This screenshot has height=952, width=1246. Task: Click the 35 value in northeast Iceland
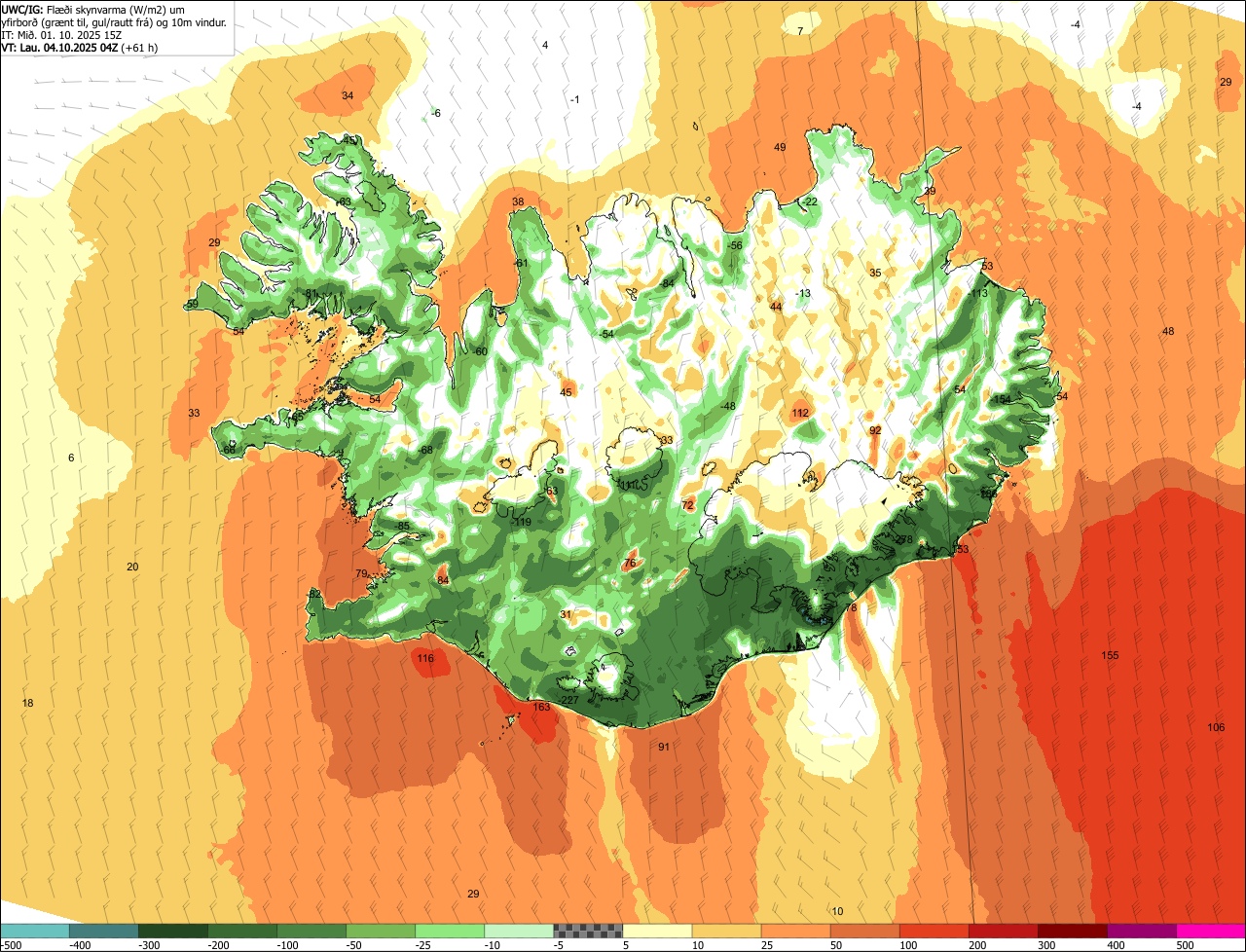875,273
